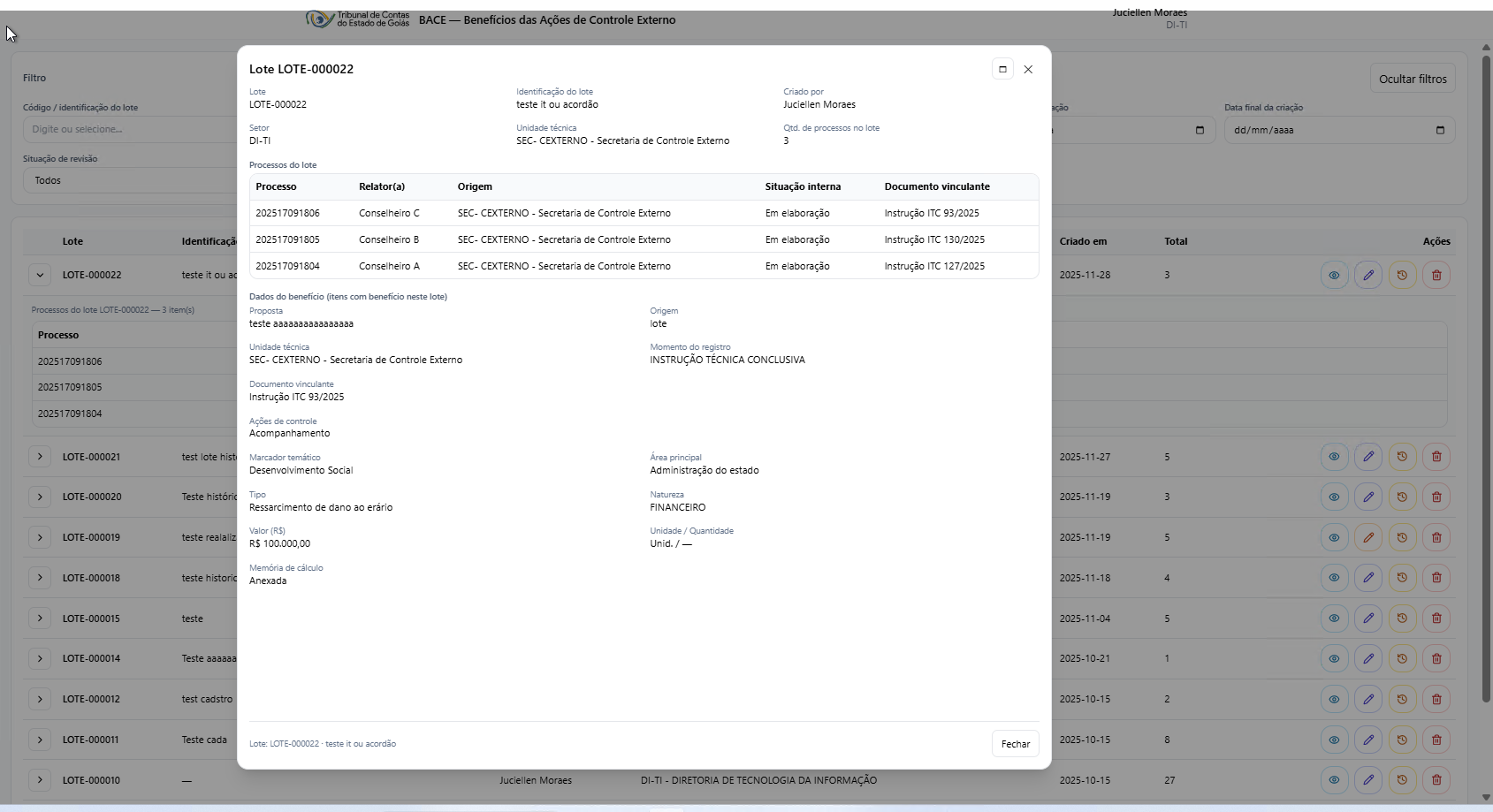Close the Lote LOTE-000022 dialog
The height and width of the screenshot is (812, 1493).
[x=1028, y=69]
